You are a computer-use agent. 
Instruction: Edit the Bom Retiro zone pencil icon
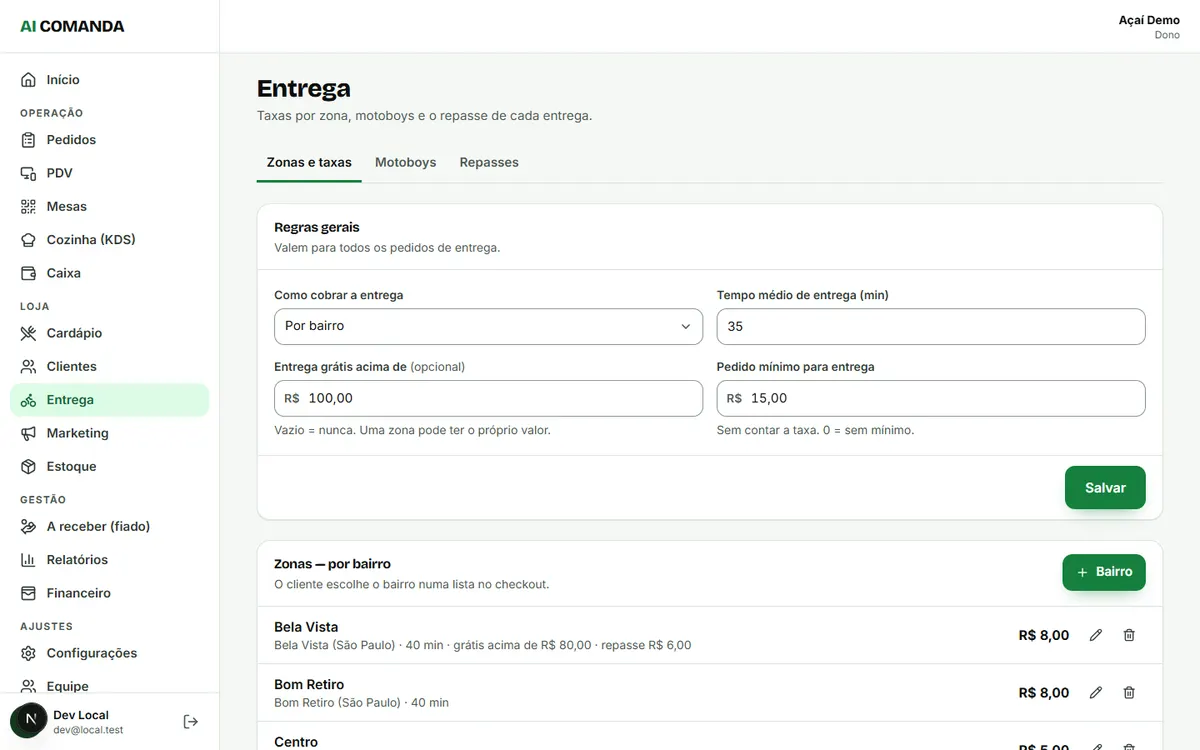pyautogui.click(x=1096, y=693)
